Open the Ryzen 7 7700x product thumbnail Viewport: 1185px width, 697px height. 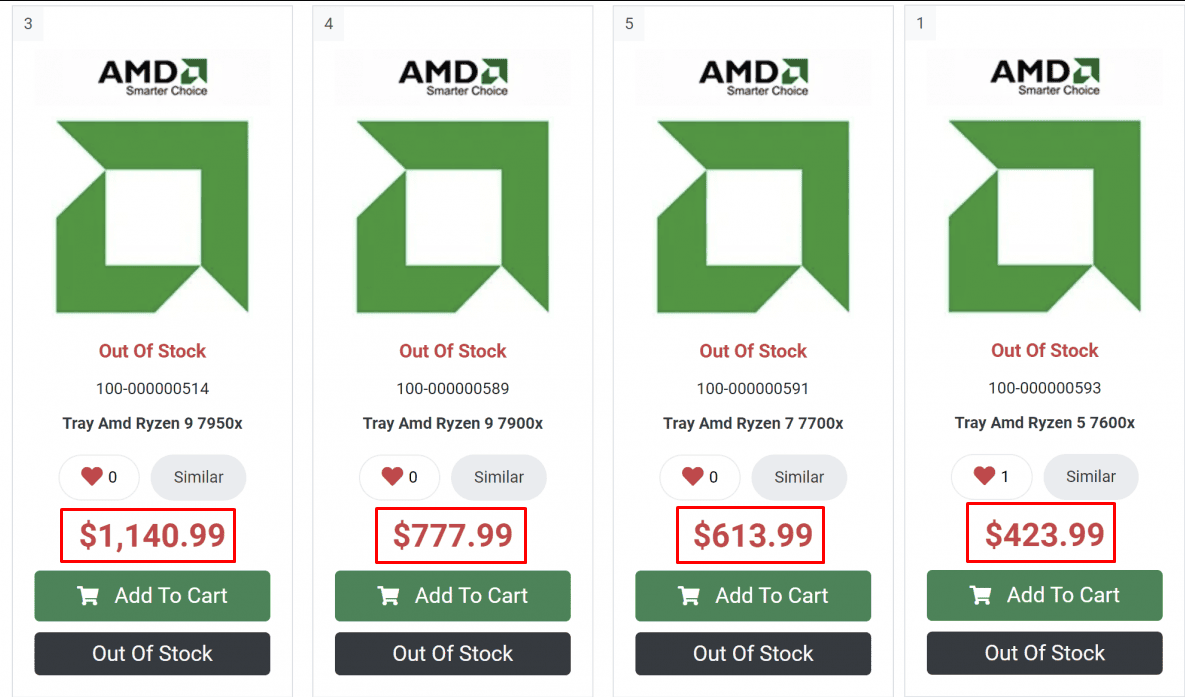(x=752, y=216)
